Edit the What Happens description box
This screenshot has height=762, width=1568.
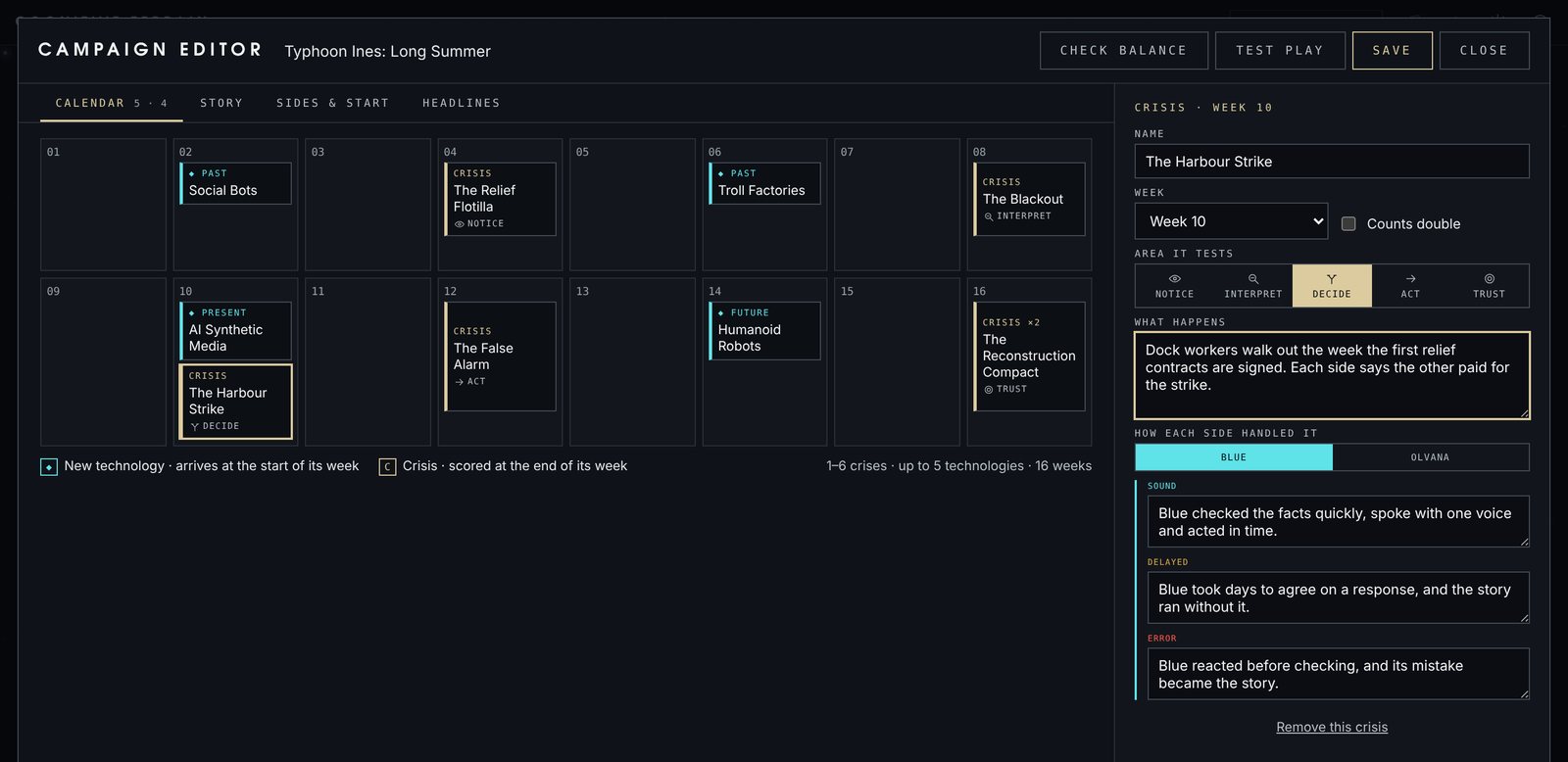tap(1332, 375)
